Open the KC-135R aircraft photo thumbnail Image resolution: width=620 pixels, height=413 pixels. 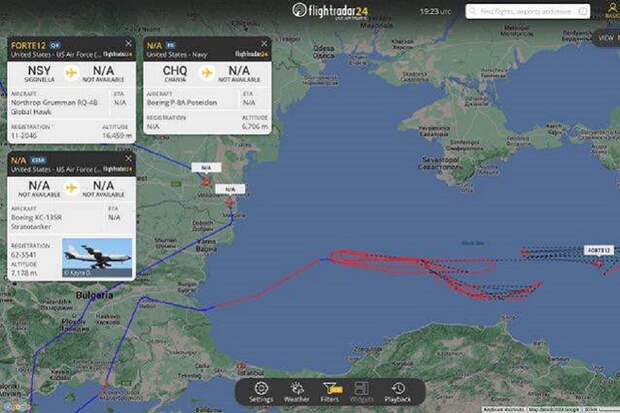point(97,258)
